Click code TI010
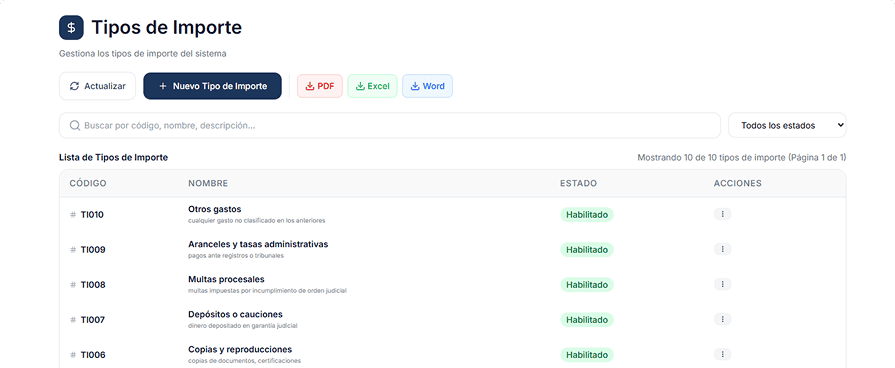Screen dimensions: 895x368 tap(92, 215)
